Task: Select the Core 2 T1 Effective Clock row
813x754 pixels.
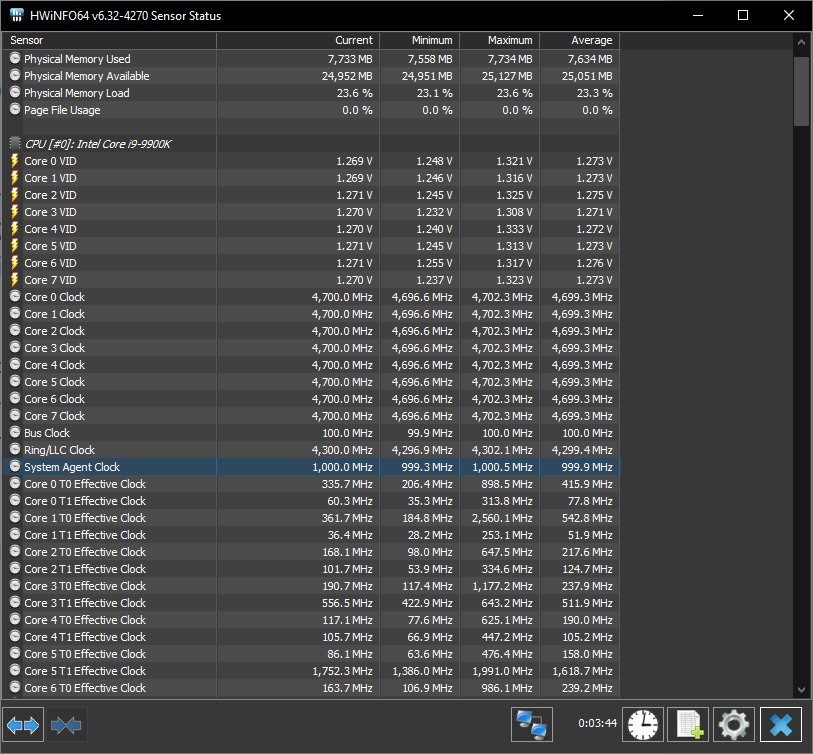Action: coord(311,569)
